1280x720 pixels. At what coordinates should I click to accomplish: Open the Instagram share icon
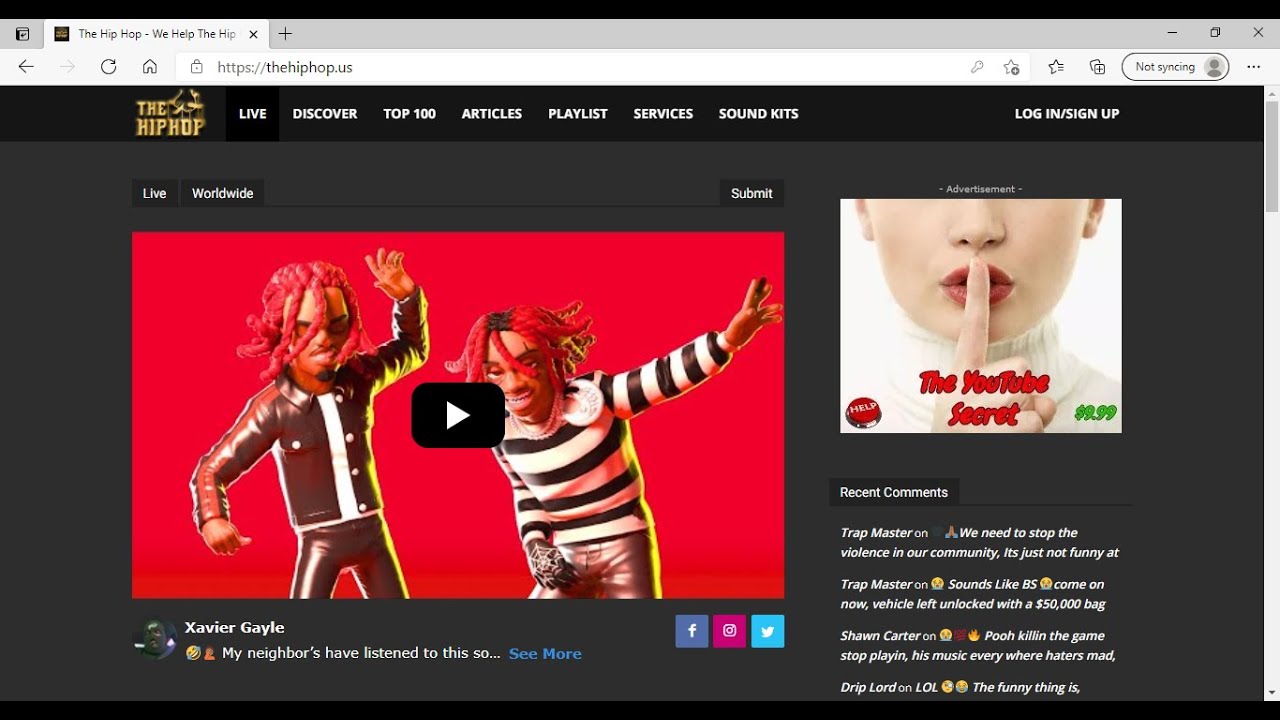tap(730, 631)
